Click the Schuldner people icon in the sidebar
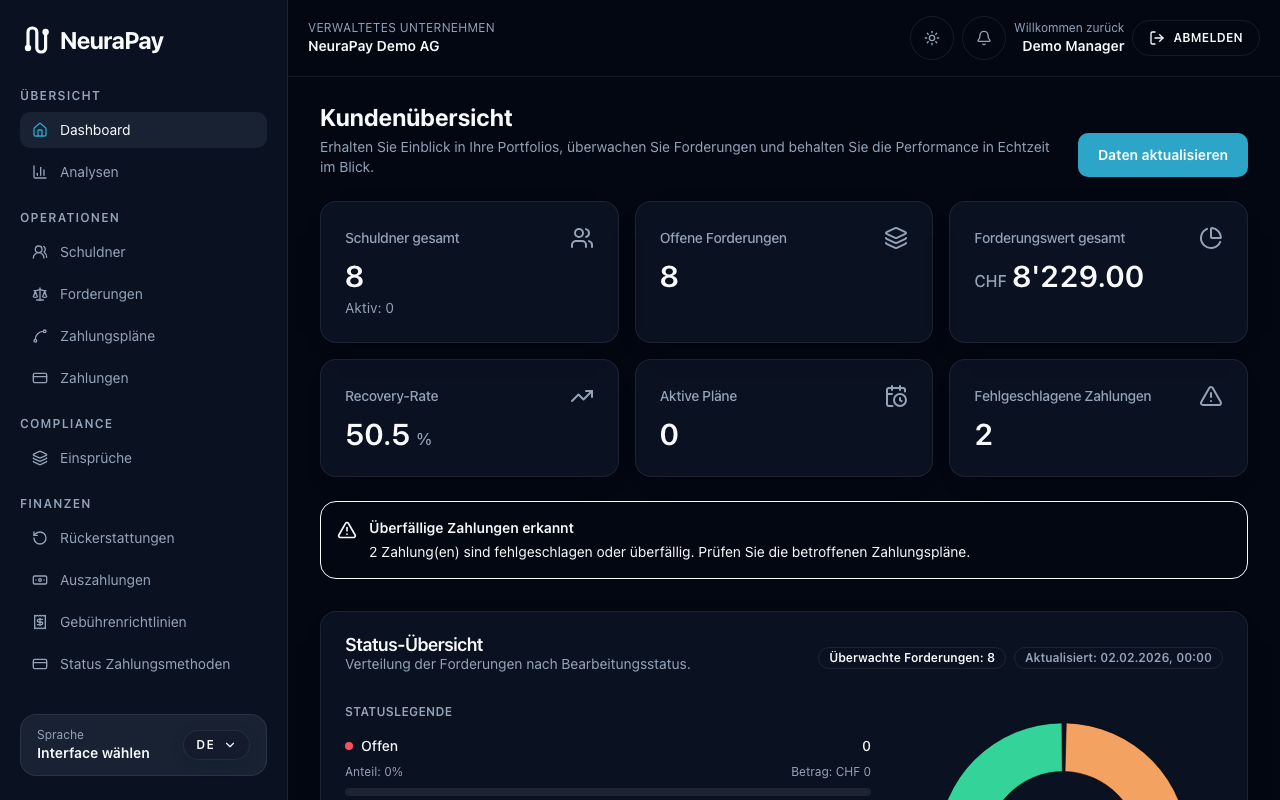Viewport: 1280px width, 800px height. [x=40, y=252]
